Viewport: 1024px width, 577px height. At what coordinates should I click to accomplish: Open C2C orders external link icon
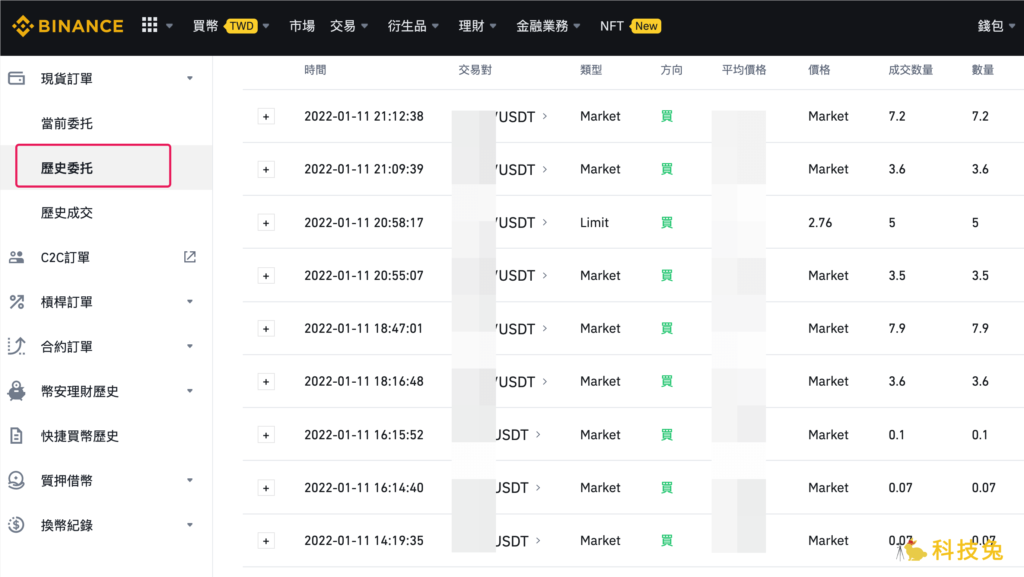coord(189,257)
